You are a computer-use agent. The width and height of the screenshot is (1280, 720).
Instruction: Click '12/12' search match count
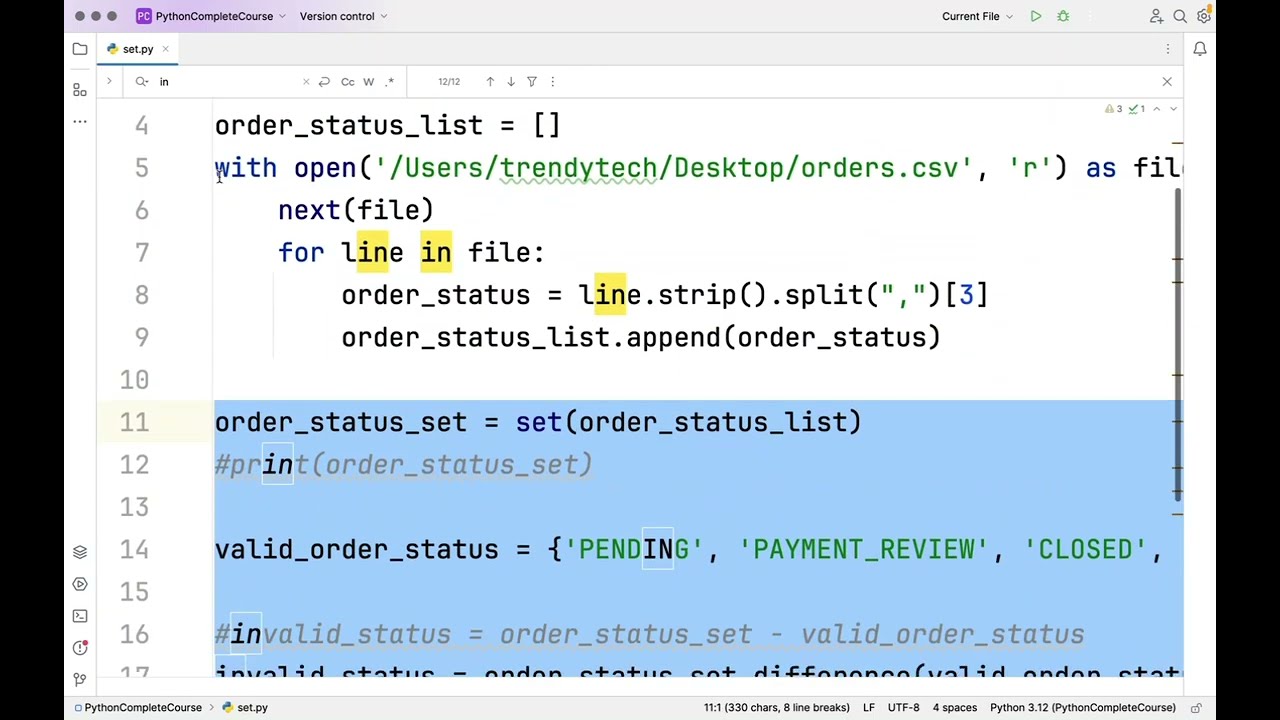[449, 82]
